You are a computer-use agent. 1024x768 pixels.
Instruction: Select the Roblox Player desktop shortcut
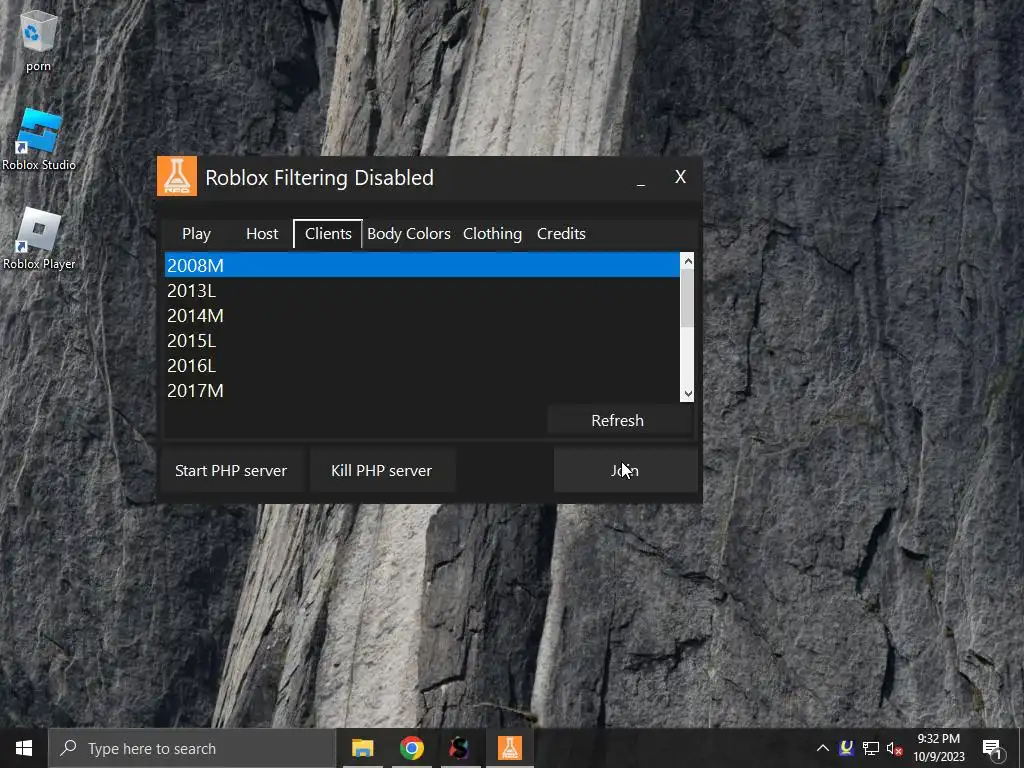(39, 239)
